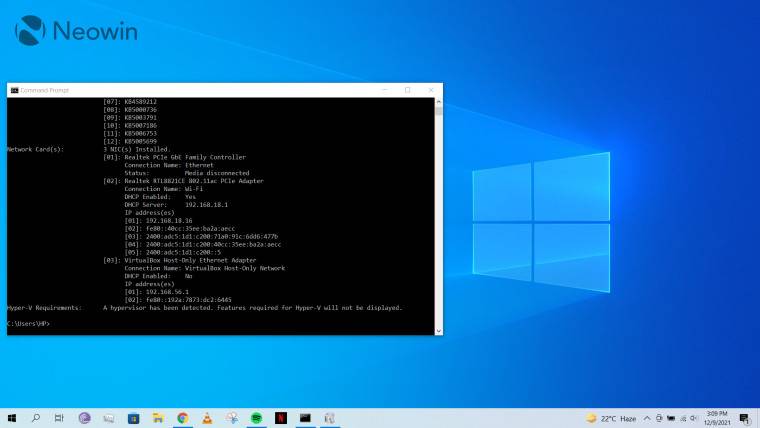
Task: Open the Action Center notifications icon
Action: pyautogui.click(x=745, y=418)
